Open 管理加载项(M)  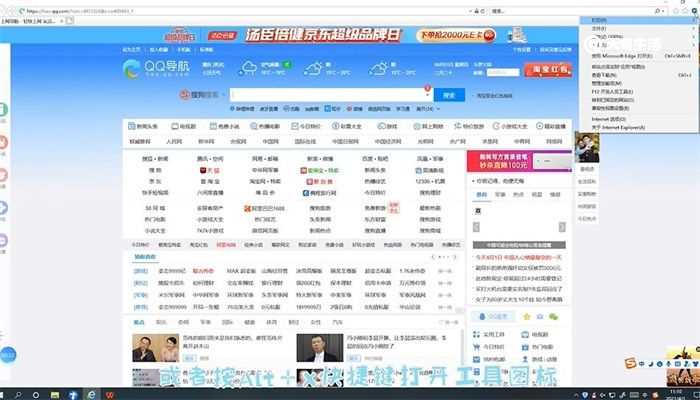[639, 83]
